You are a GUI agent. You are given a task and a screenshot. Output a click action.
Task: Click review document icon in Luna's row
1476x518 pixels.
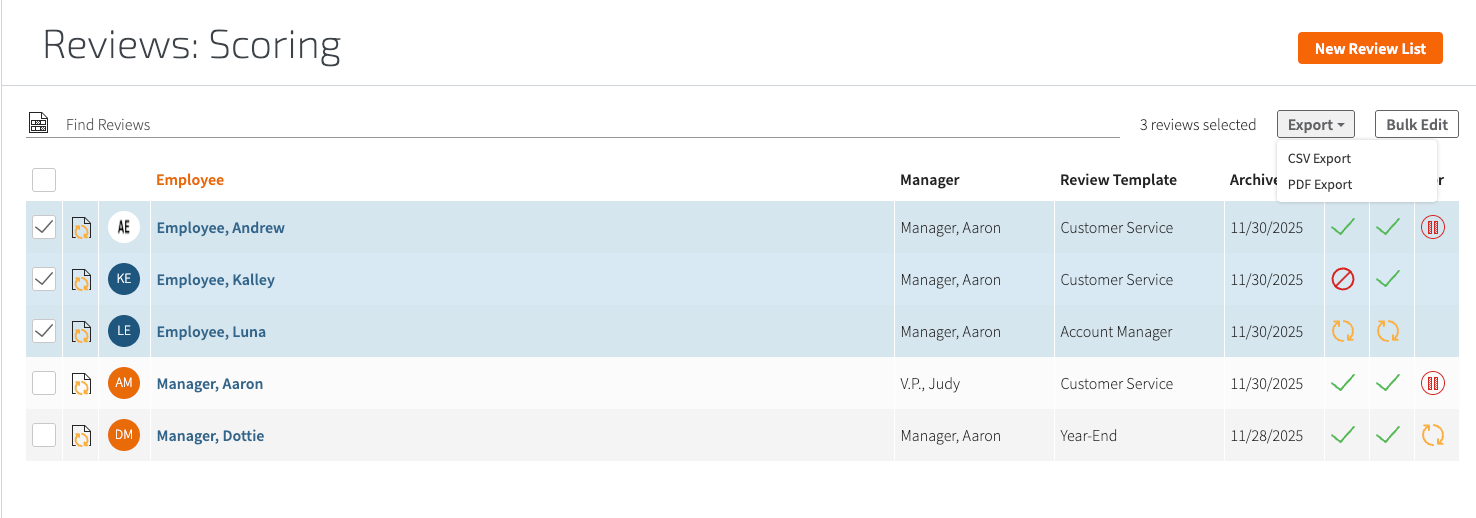click(x=81, y=332)
